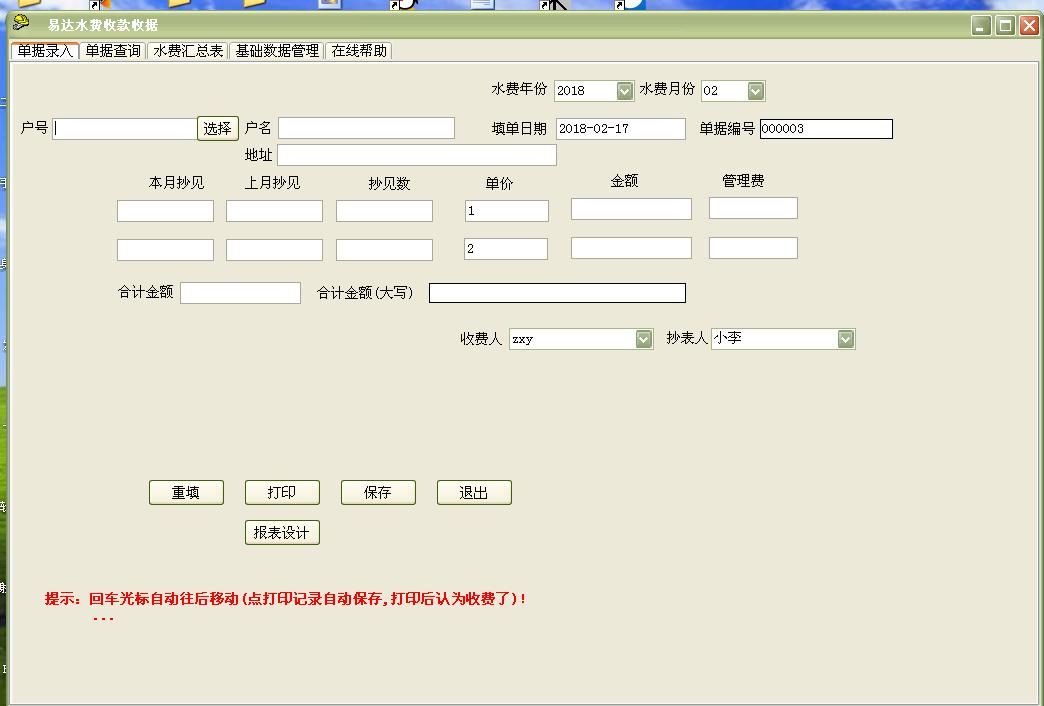Expand the 水费月份 dropdown arrow
Viewport: 1044px width, 706px height.
click(755, 91)
